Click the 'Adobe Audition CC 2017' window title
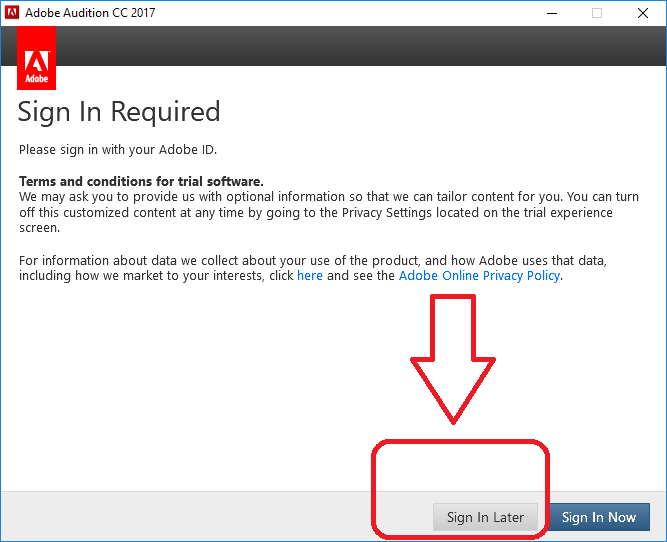The height and width of the screenshot is (542, 667). coord(91,13)
